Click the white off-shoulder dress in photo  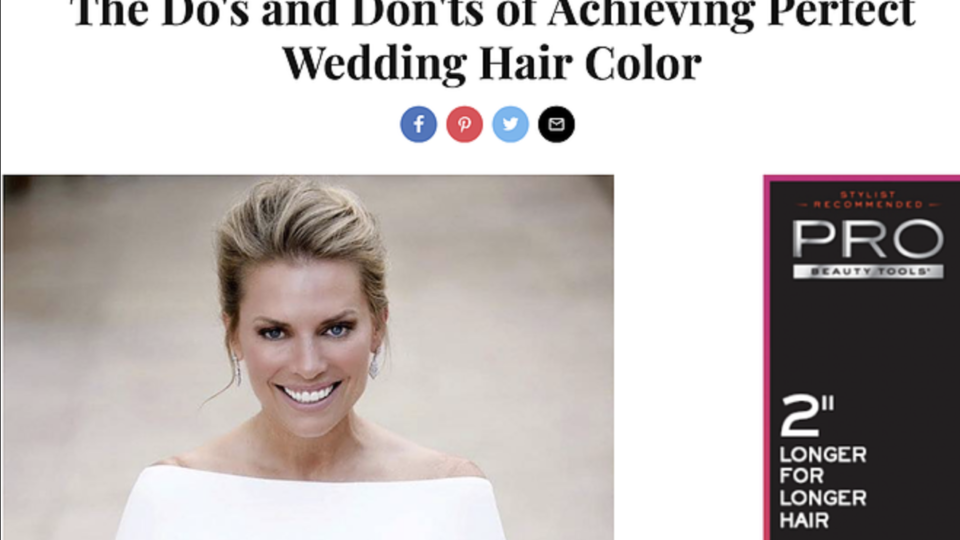pyautogui.click(x=310, y=505)
